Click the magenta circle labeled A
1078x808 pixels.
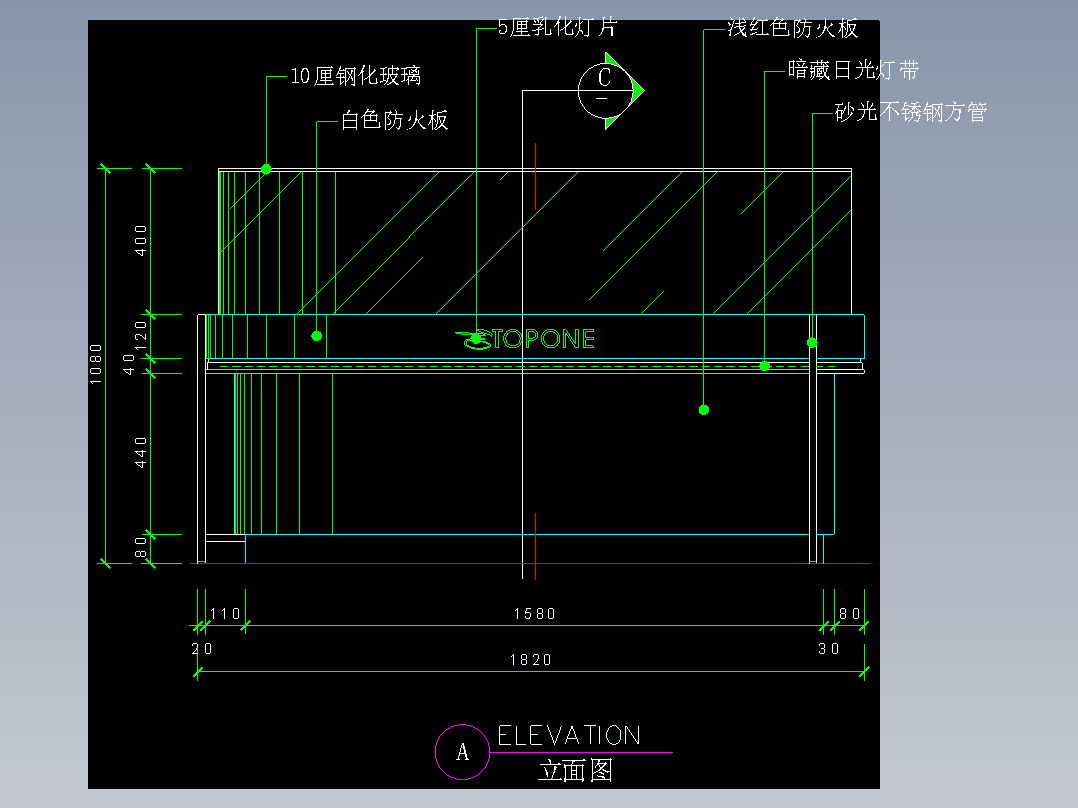point(462,752)
